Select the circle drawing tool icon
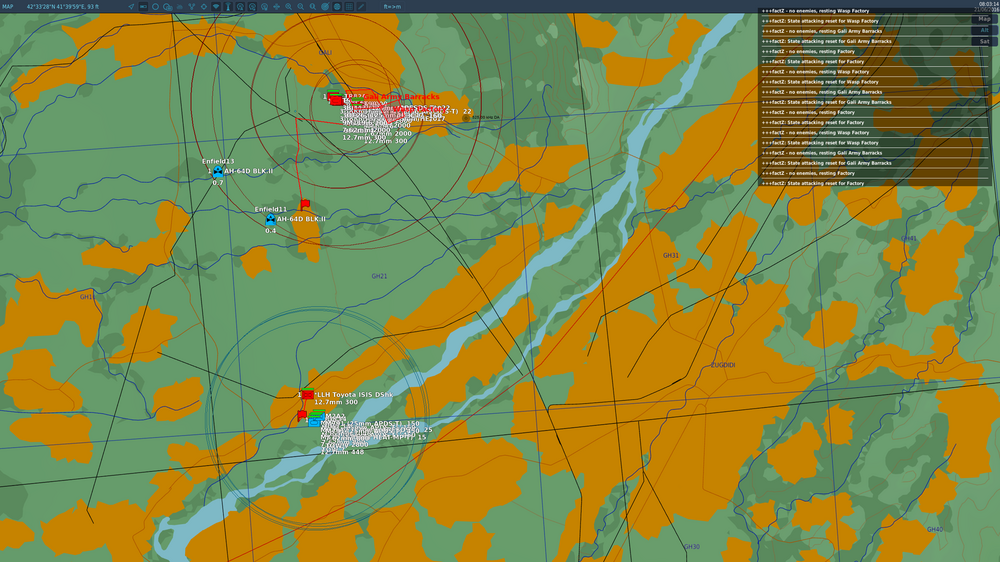Viewport: 1000px width, 562px height. [x=156, y=6]
